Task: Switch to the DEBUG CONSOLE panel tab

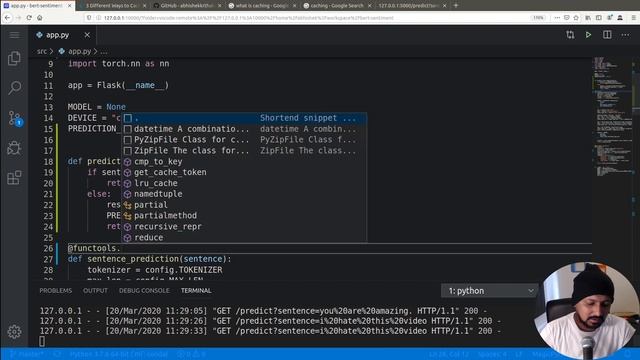Action: click(144, 291)
